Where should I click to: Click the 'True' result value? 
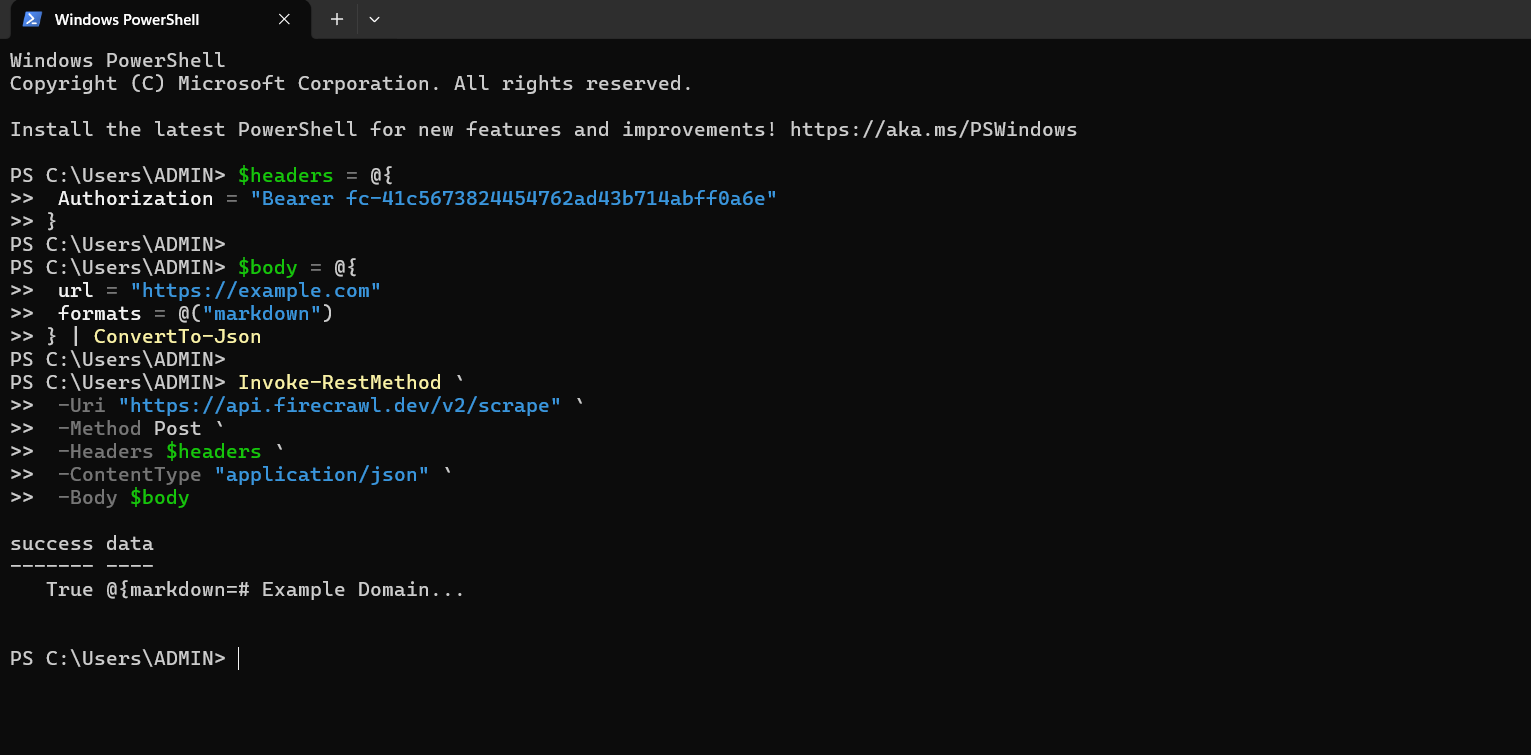69,589
